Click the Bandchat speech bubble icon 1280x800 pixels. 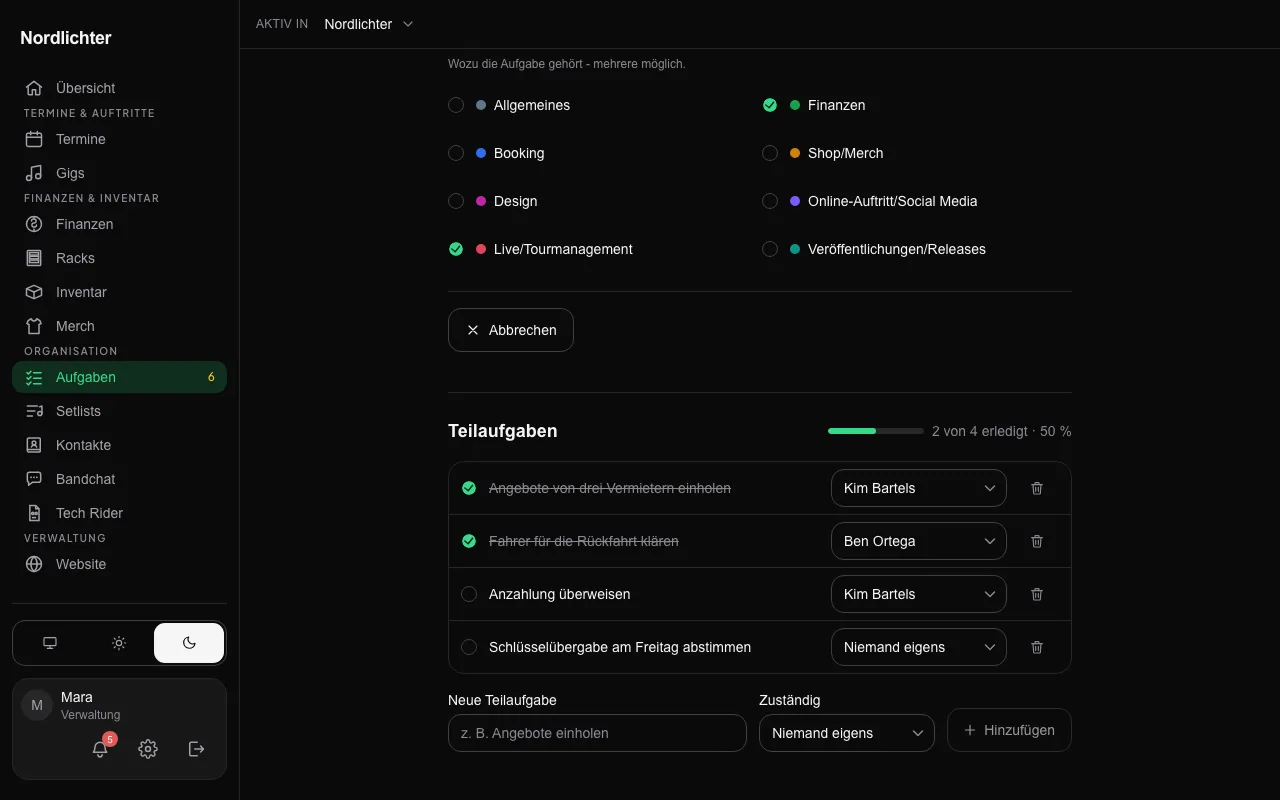click(x=34, y=479)
